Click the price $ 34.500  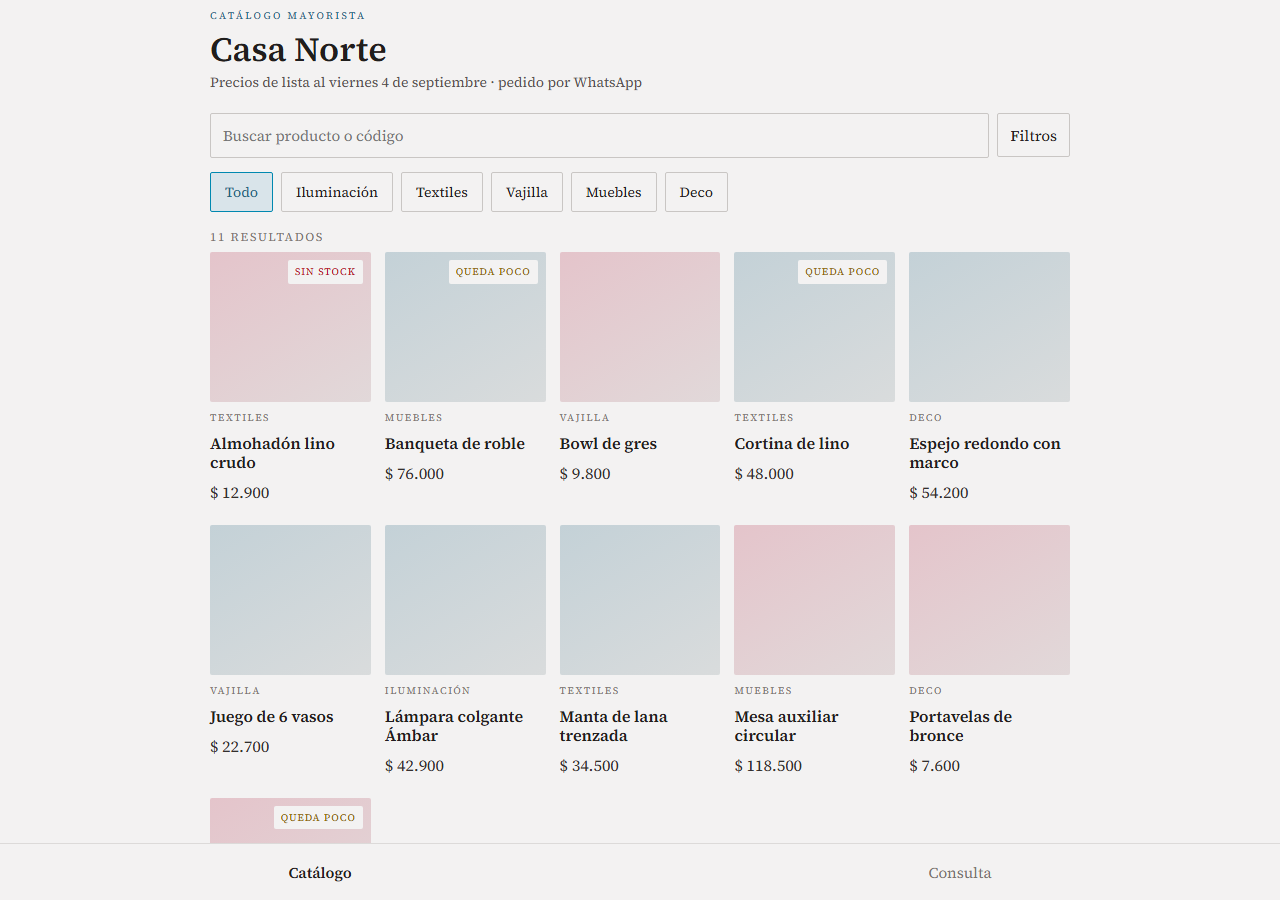[589, 766]
